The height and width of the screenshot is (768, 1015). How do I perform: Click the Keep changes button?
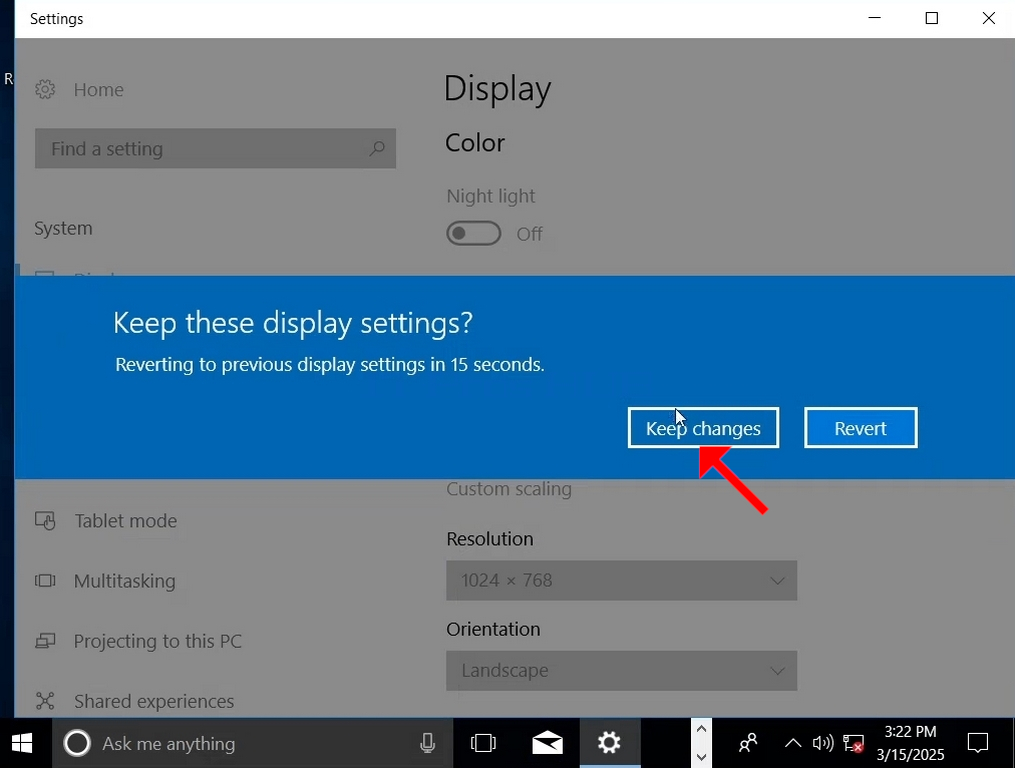coord(703,427)
